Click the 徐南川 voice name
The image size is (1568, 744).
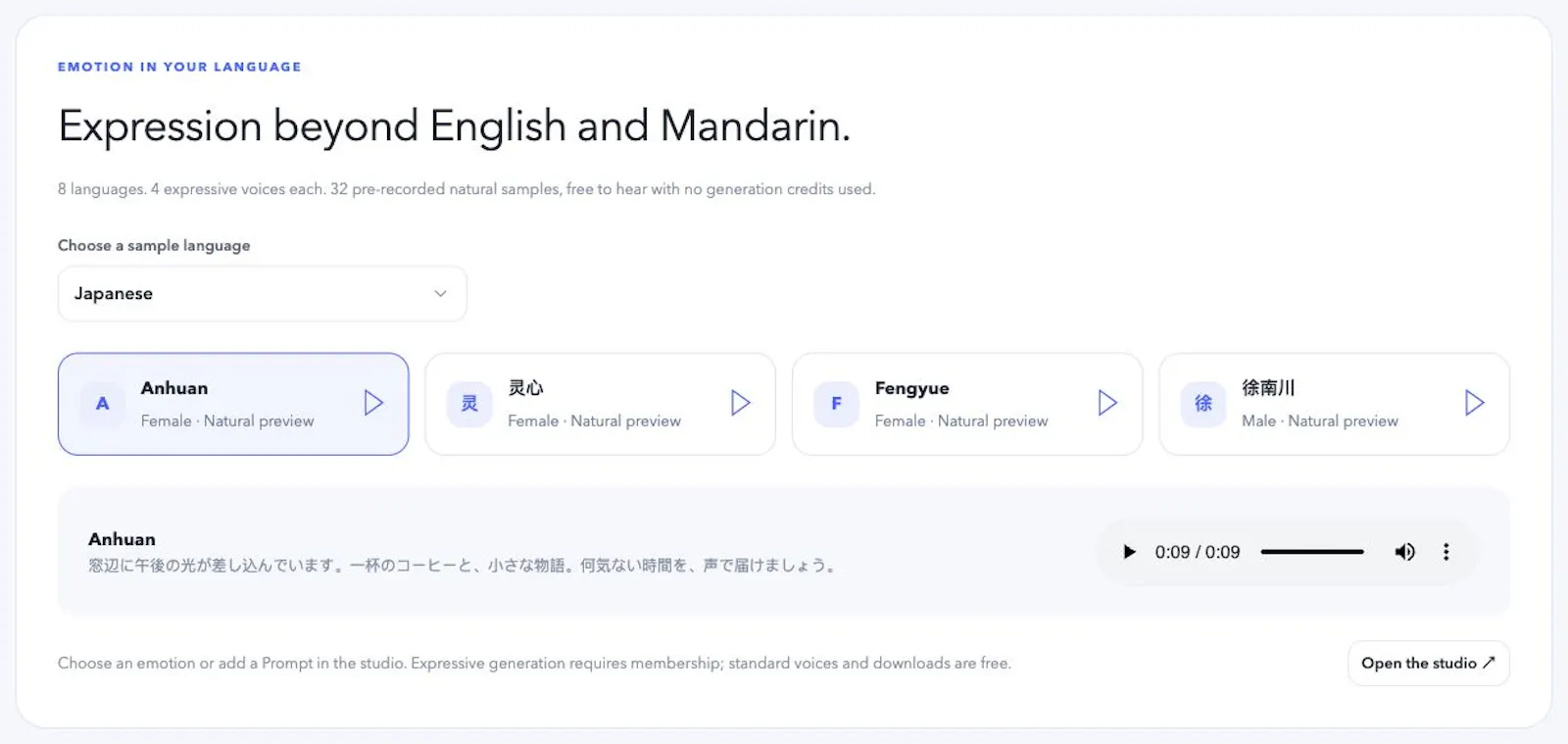pyautogui.click(x=1268, y=388)
